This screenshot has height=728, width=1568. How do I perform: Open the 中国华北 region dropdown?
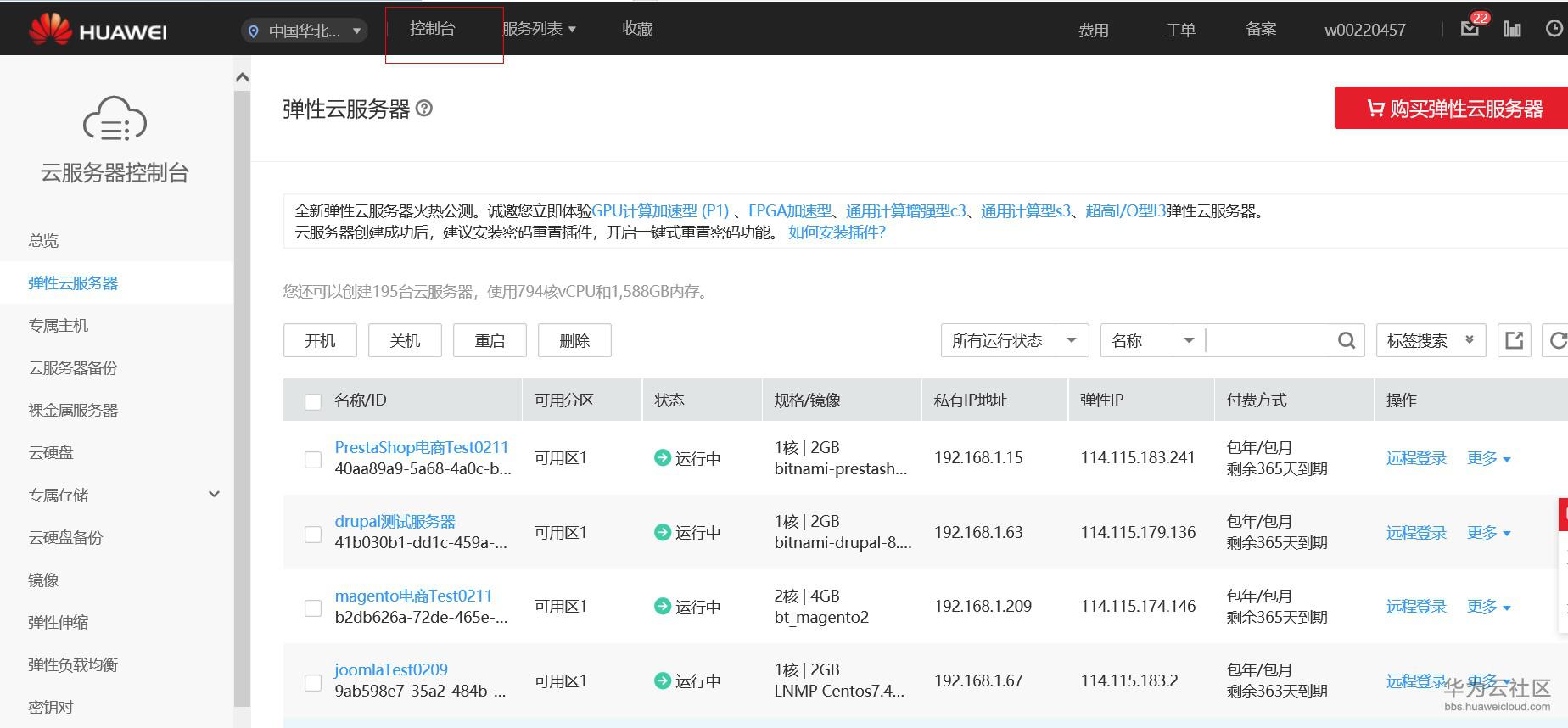click(304, 31)
